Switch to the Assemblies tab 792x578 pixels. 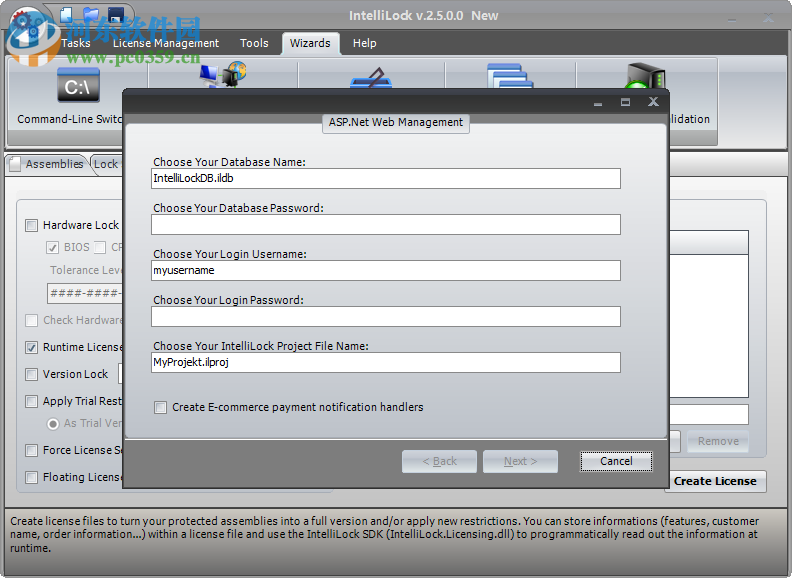tap(46, 164)
